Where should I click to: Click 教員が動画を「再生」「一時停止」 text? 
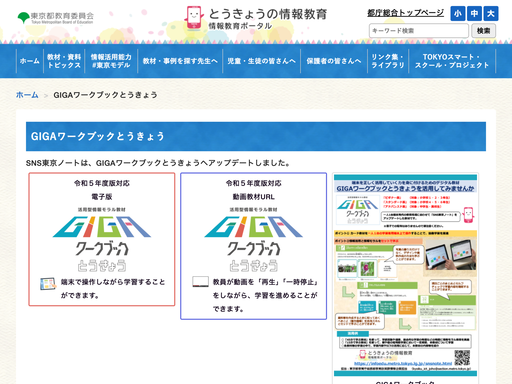tap(265, 282)
